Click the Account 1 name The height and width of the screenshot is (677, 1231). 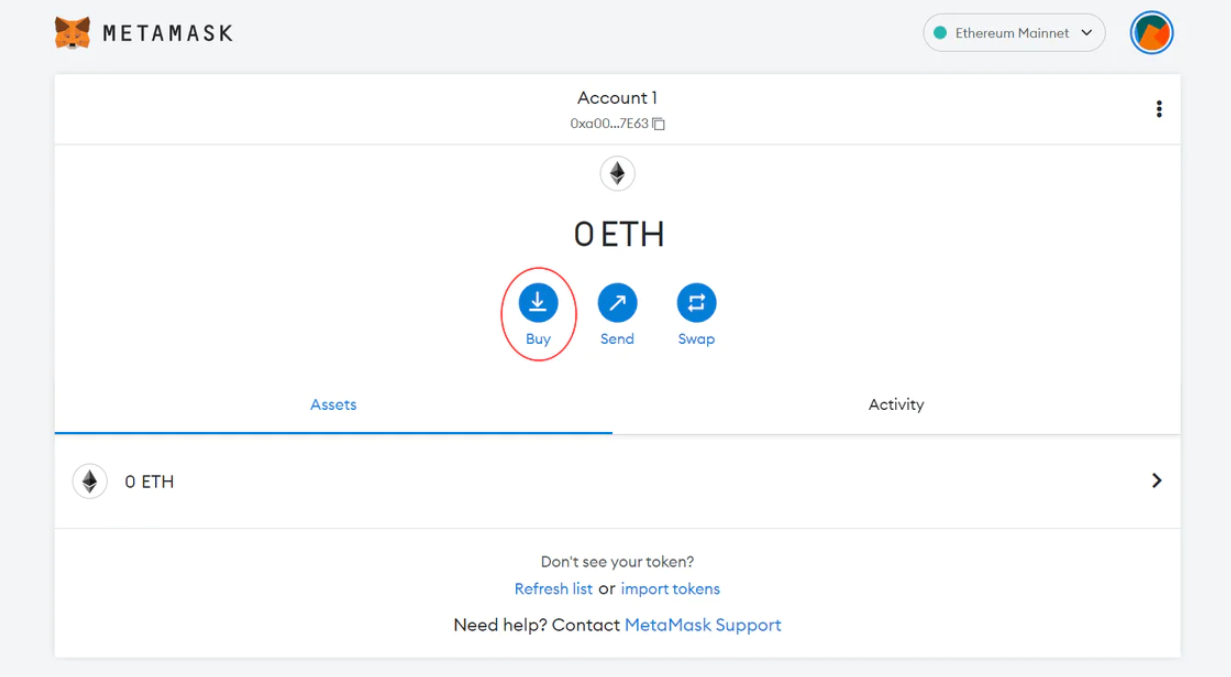(x=617, y=98)
